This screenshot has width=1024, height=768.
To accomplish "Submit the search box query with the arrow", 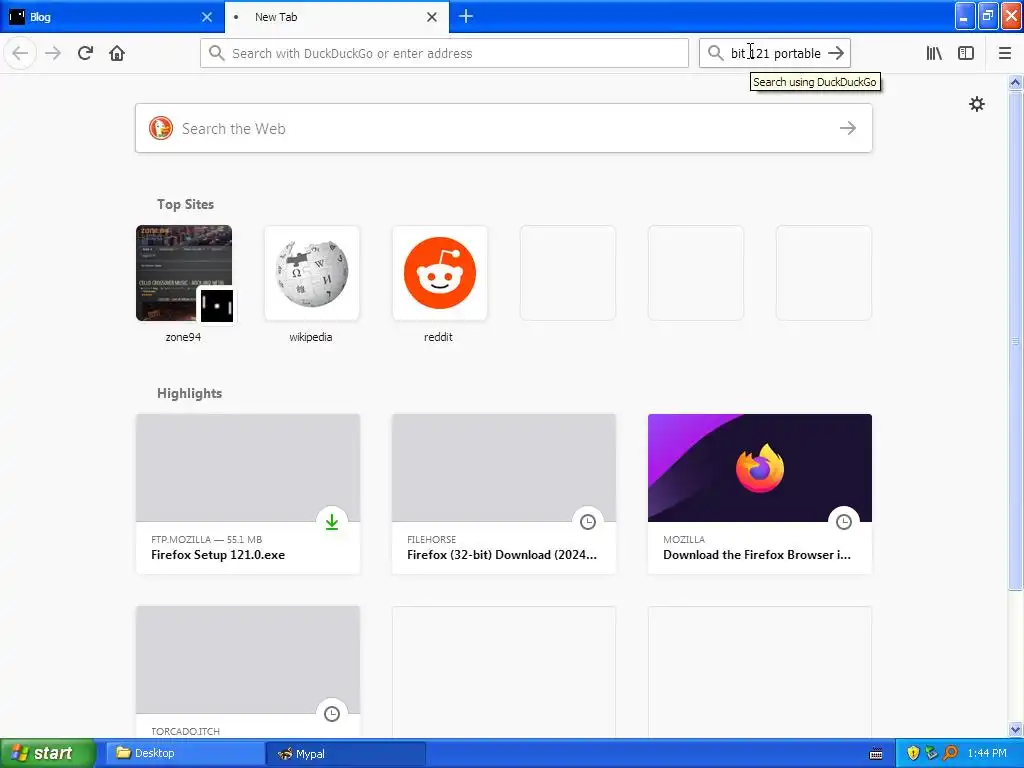I will [836, 53].
